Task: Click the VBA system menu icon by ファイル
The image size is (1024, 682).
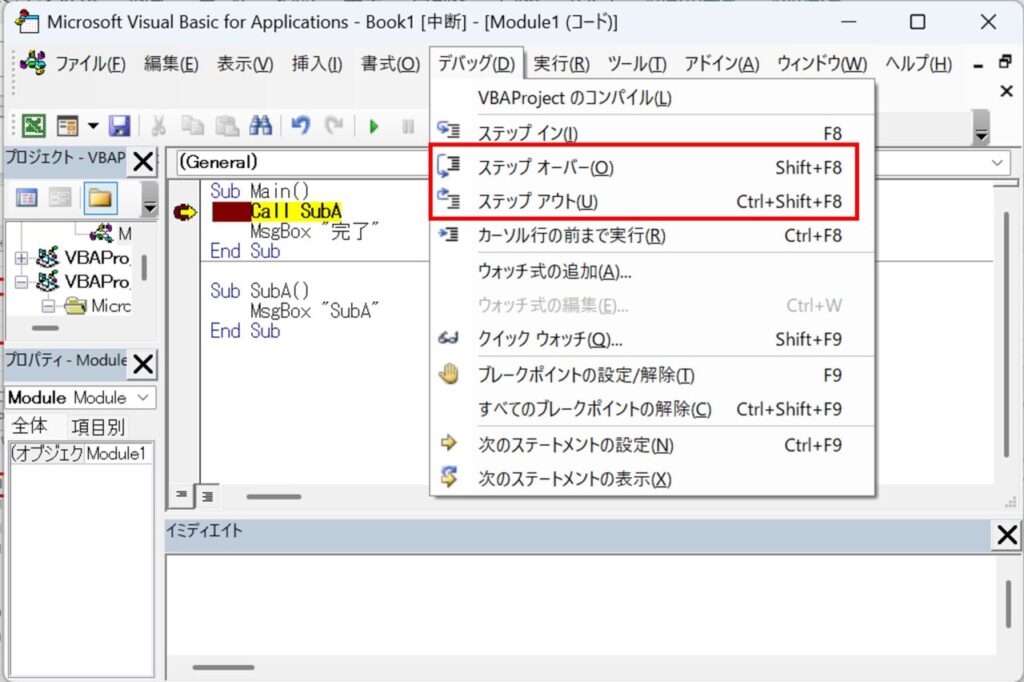Action: (33, 63)
